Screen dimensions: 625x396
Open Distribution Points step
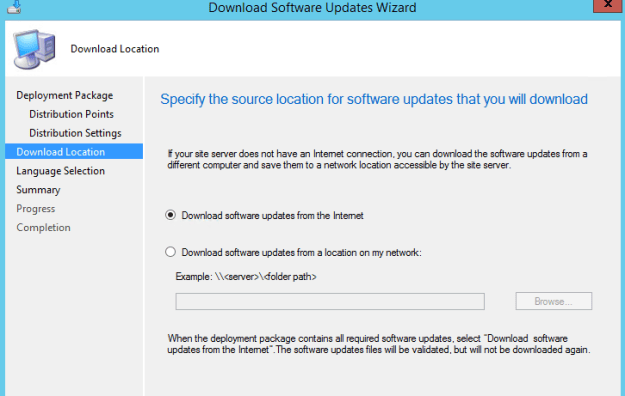pyautogui.click(x=71, y=114)
